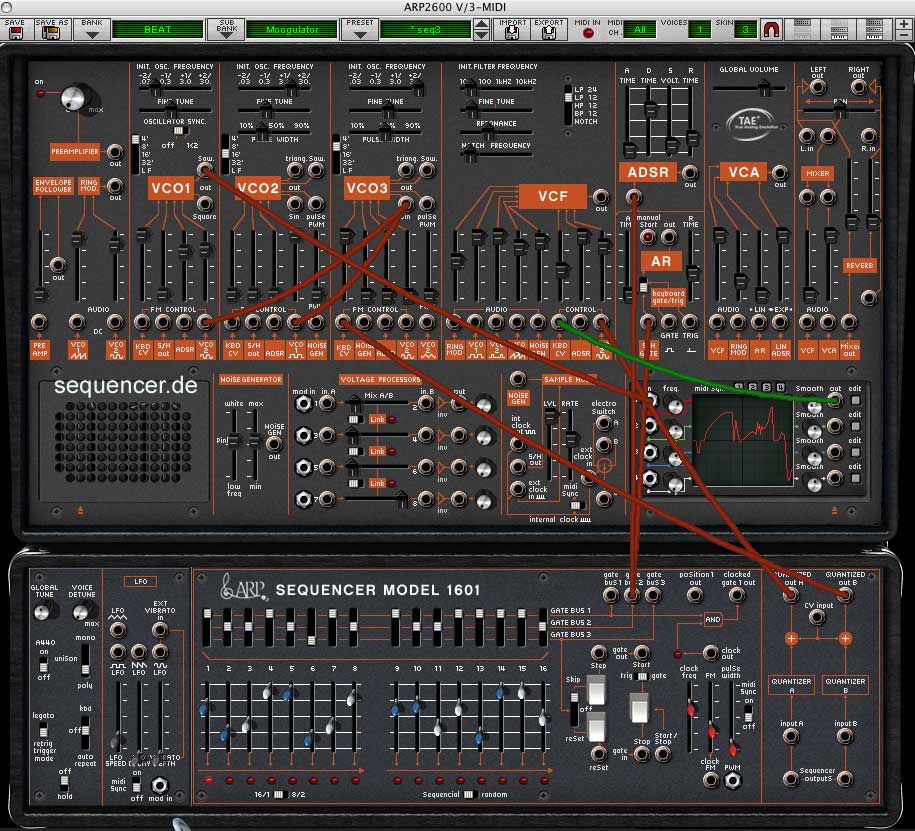
Task: Toggle the Oscillator Sync switch
Action: coord(180,131)
